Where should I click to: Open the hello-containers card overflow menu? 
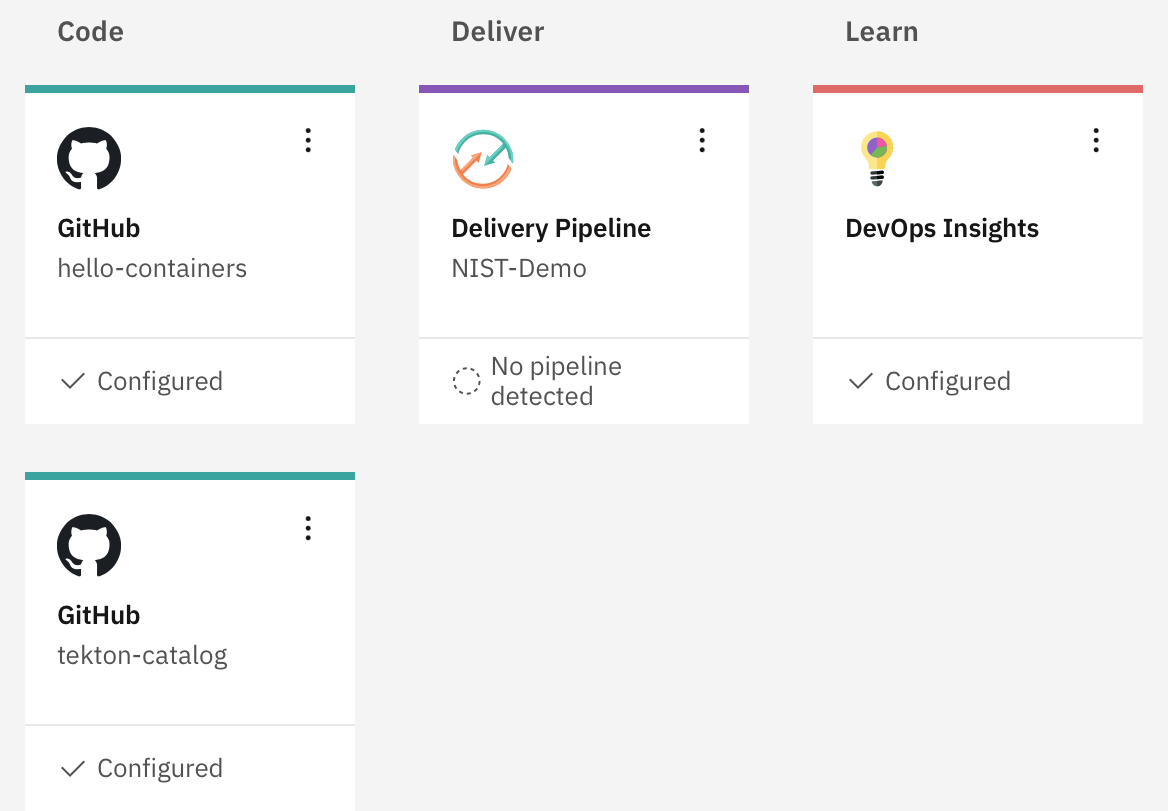click(308, 141)
